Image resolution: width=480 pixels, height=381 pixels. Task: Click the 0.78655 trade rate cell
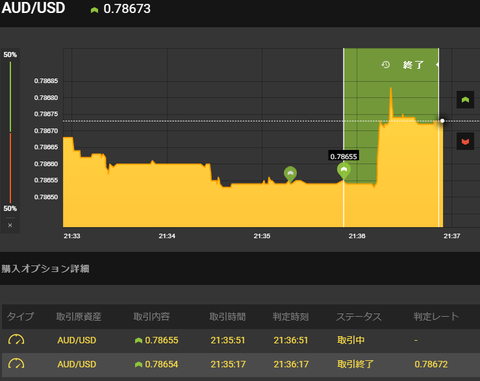(162, 340)
